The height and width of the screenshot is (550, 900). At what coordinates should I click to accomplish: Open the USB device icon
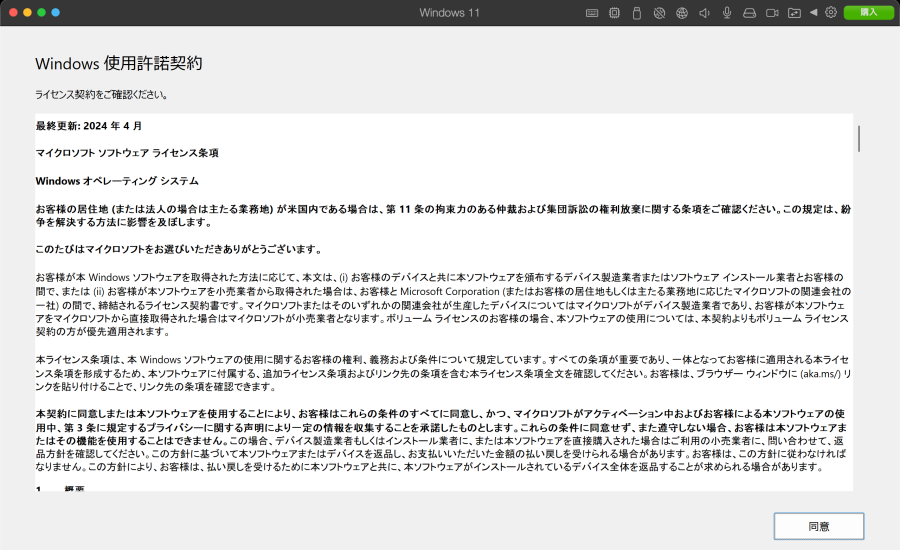point(637,13)
